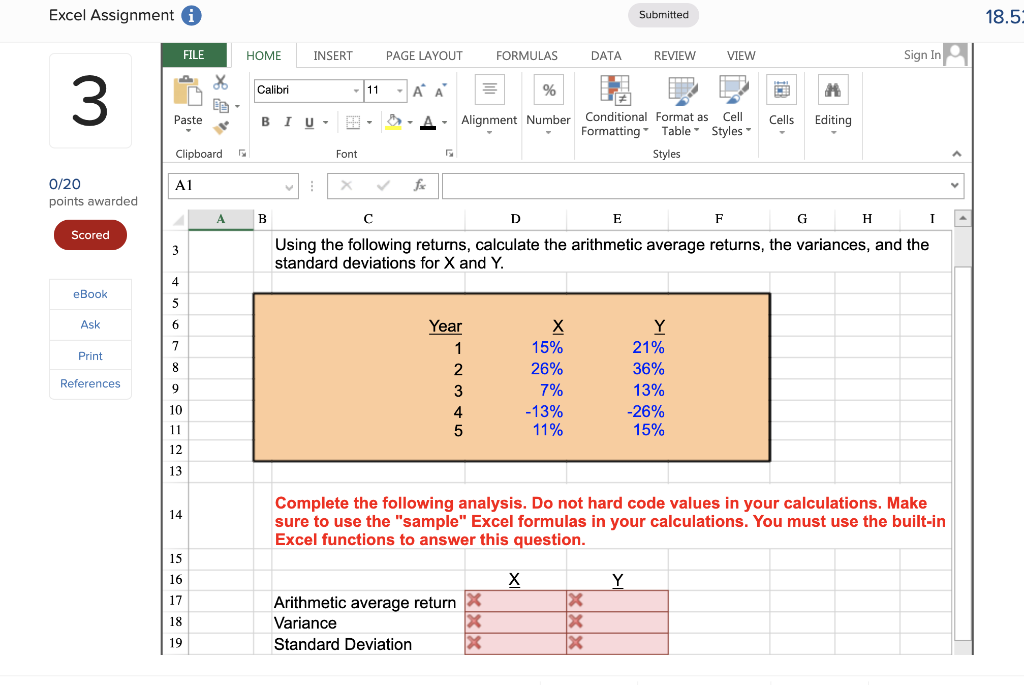Apply bold formatting
Screen dimensions: 1024x685
pyautogui.click(x=264, y=120)
